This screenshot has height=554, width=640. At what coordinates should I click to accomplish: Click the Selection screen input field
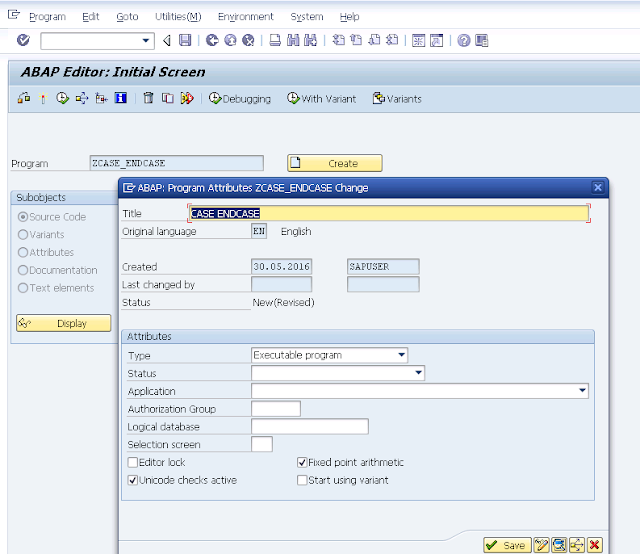click(x=262, y=444)
